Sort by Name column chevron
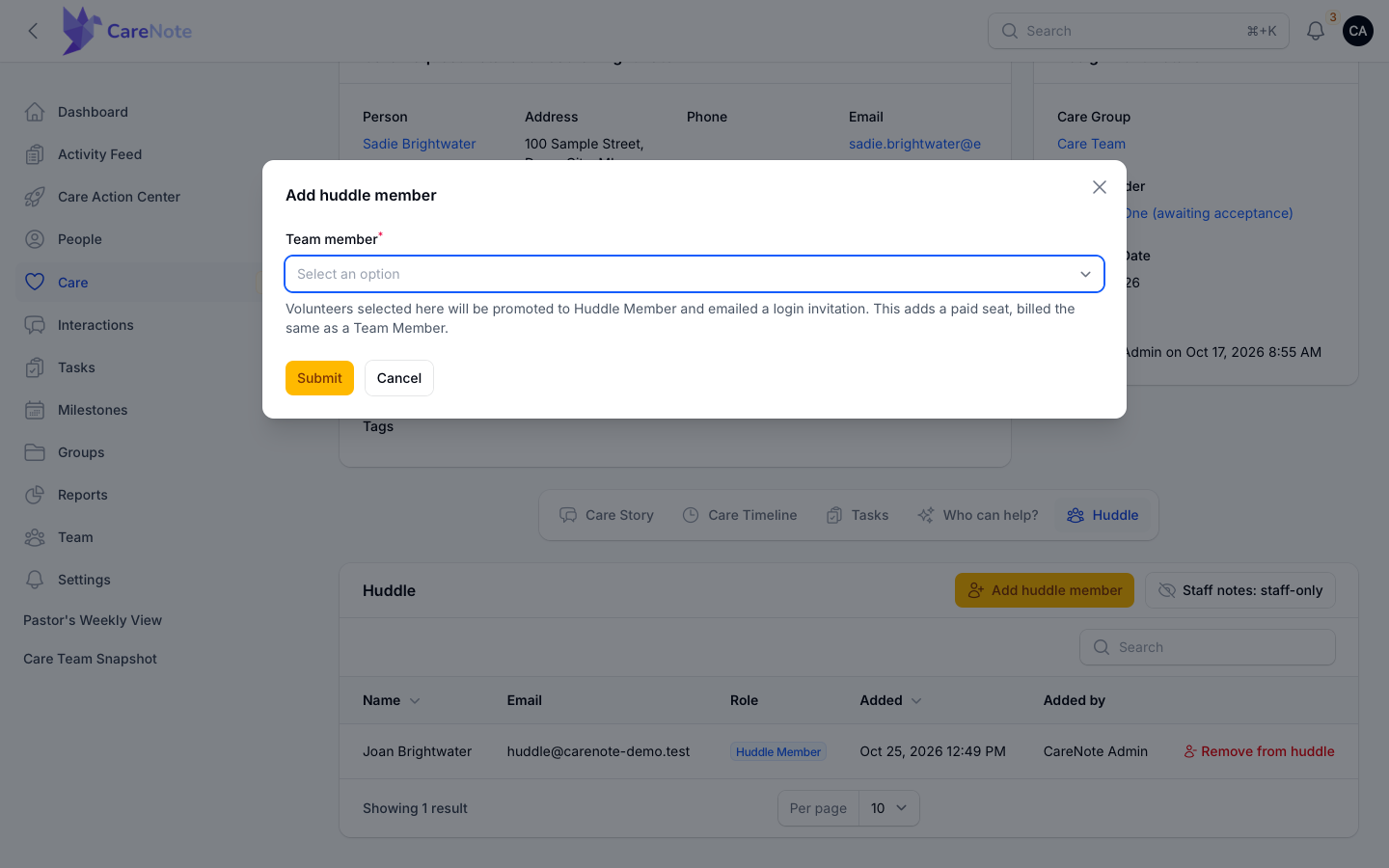This screenshot has height=868, width=1389. pos(415,701)
